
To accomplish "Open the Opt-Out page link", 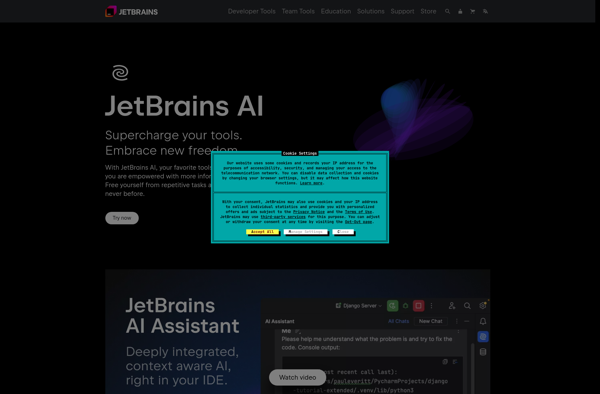I will 359,222.
